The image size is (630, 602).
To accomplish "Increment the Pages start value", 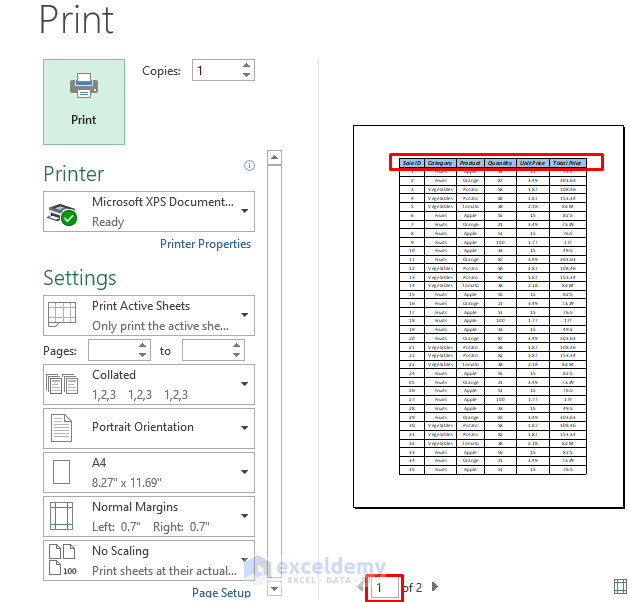I will [143, 346].
